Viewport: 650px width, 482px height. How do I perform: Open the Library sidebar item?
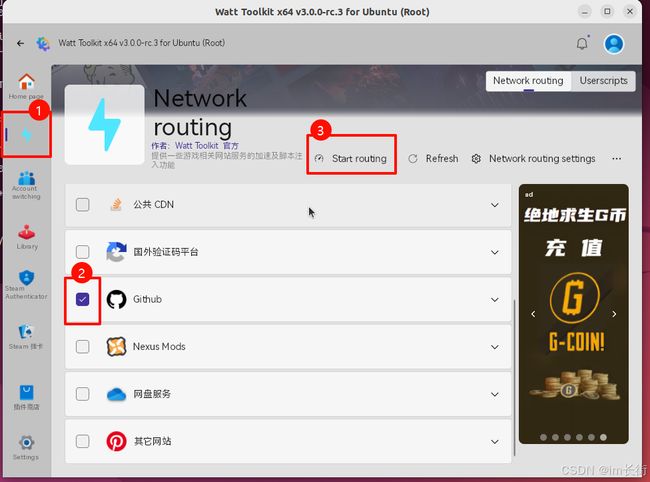coord(27,237)
